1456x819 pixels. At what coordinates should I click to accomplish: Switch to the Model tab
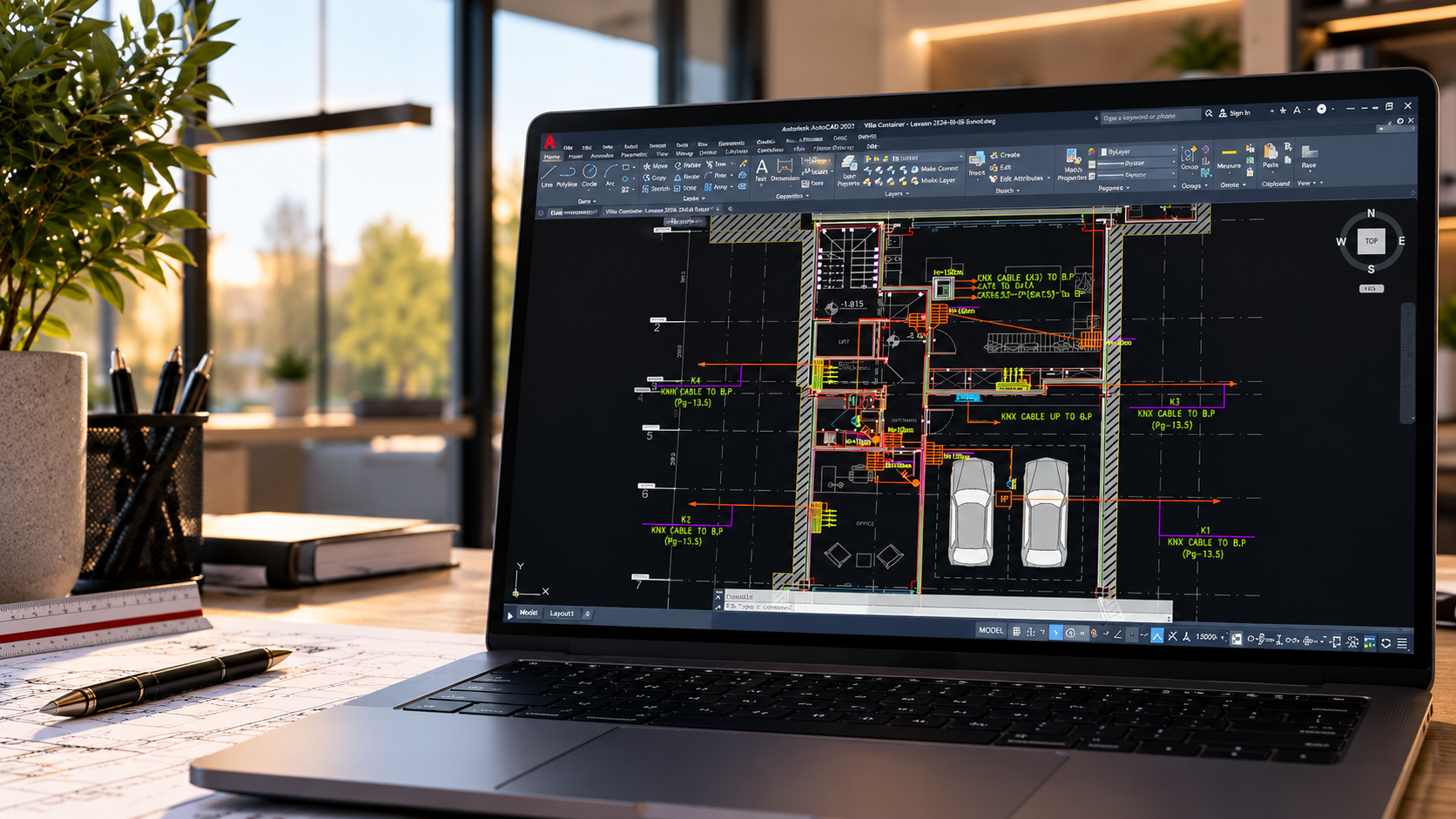click(529, 613)
